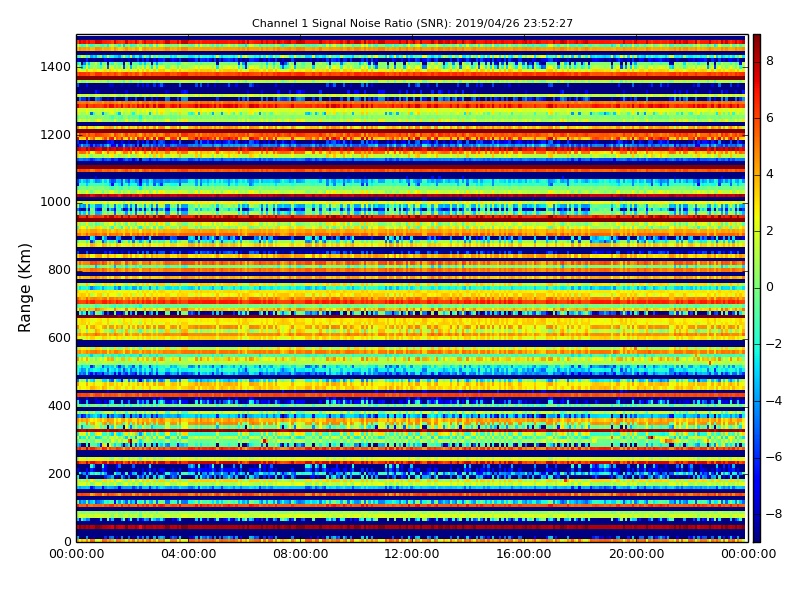Click the green middle of the colorbar near 0

pyautogui.click(x=757, y=288)
